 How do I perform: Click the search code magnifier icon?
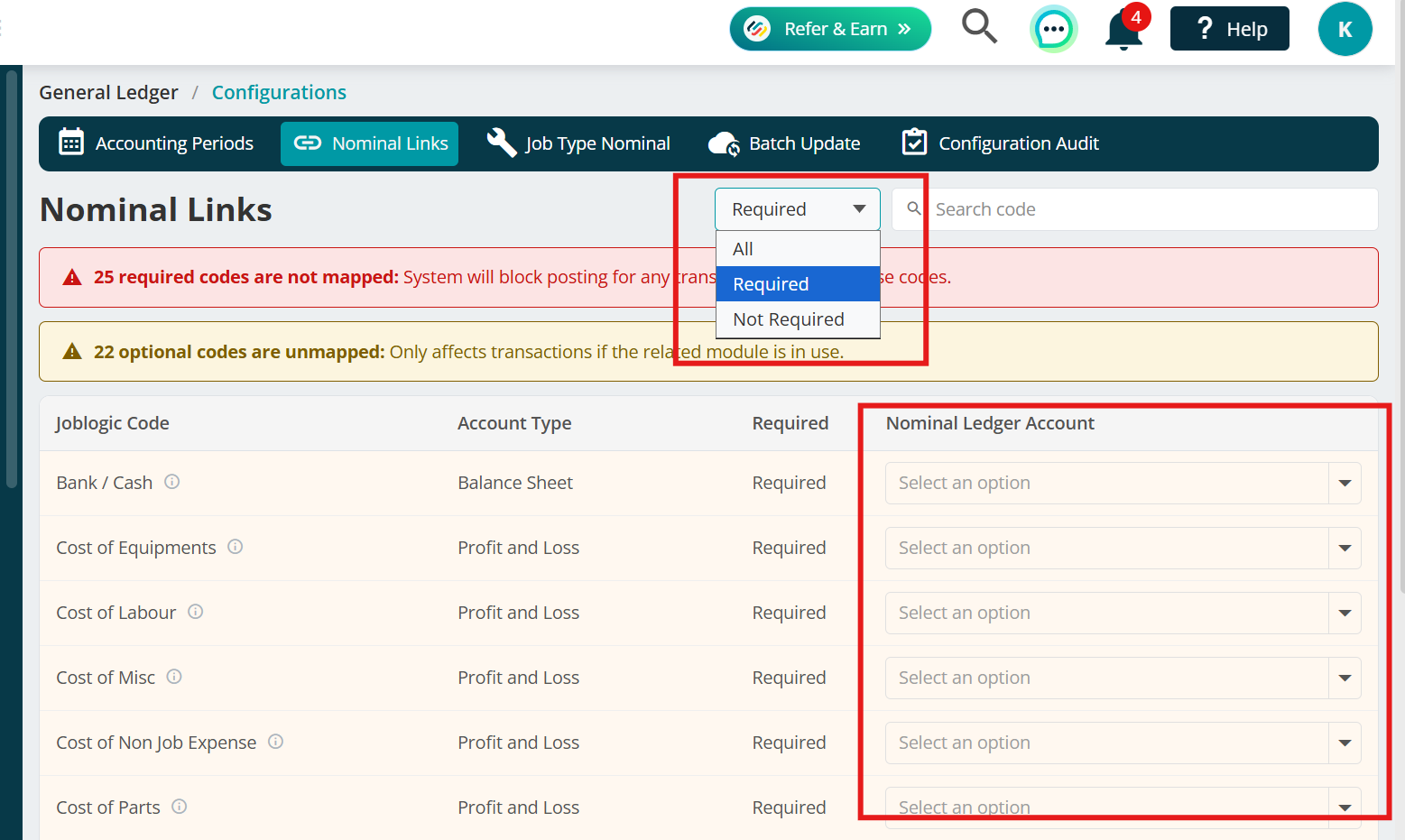914,208
